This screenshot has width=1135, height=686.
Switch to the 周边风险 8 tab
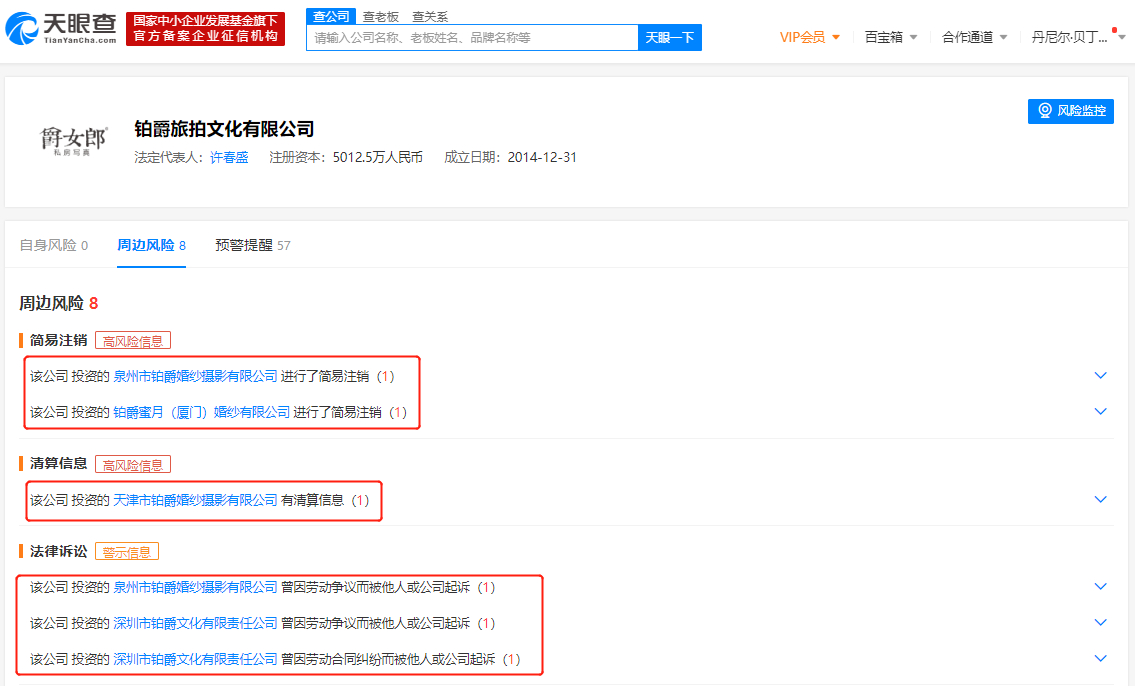pos(151,245)
